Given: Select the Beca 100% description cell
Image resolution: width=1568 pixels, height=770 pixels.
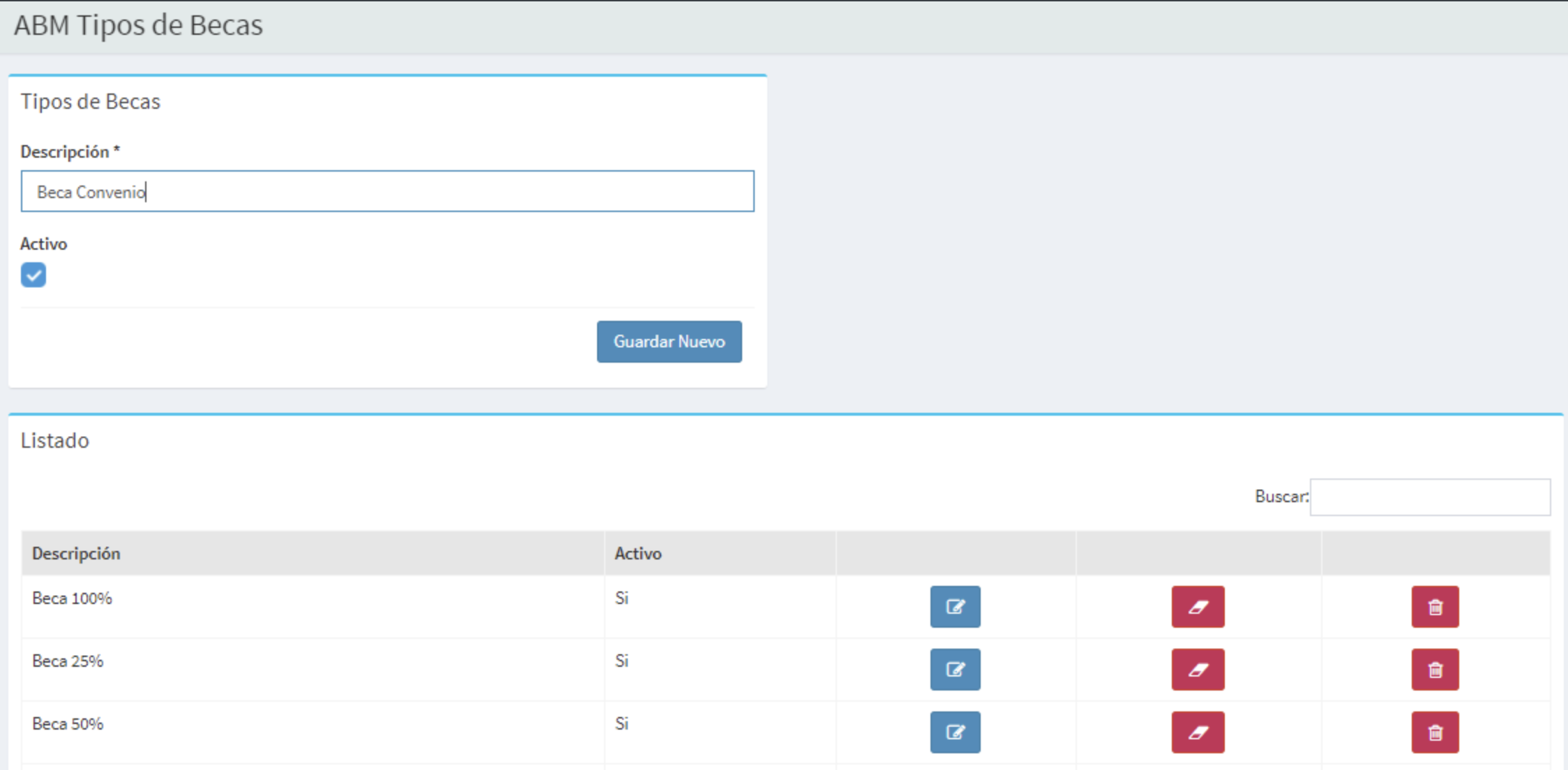Looking at the screenshot, I should coord(73,598).
